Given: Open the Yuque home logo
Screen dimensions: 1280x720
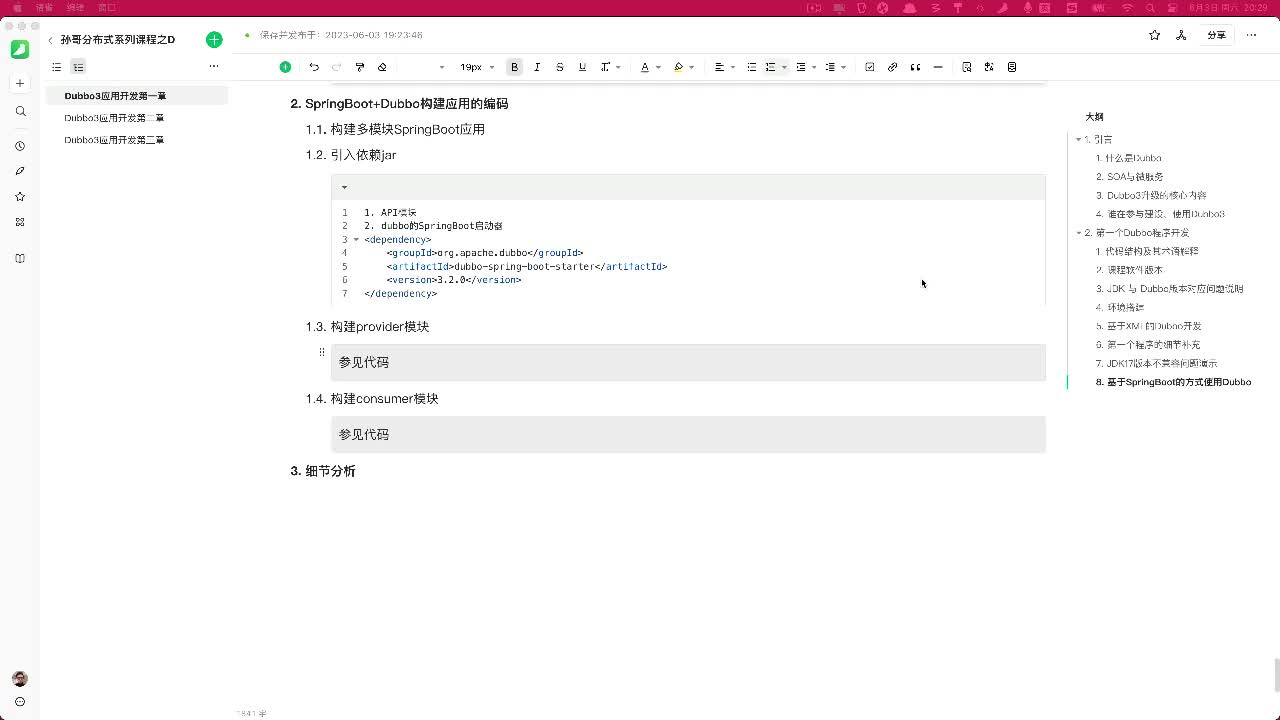Looking at the screenshot, I should (x=20, y=49).
